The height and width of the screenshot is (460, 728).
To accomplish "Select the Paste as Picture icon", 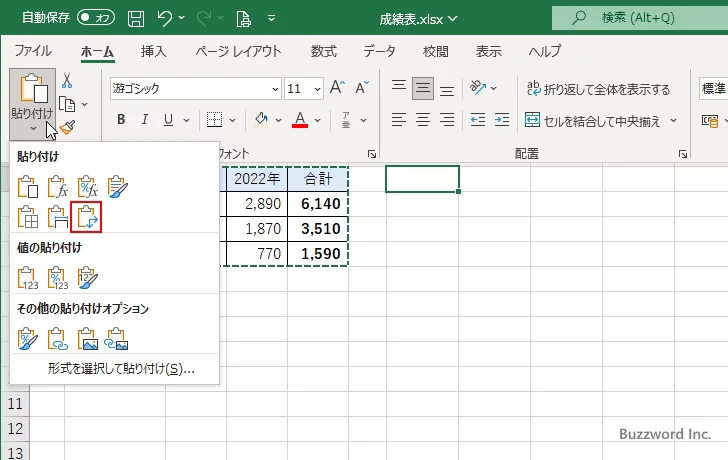I will pyautogui.click(x=87, y=338).
